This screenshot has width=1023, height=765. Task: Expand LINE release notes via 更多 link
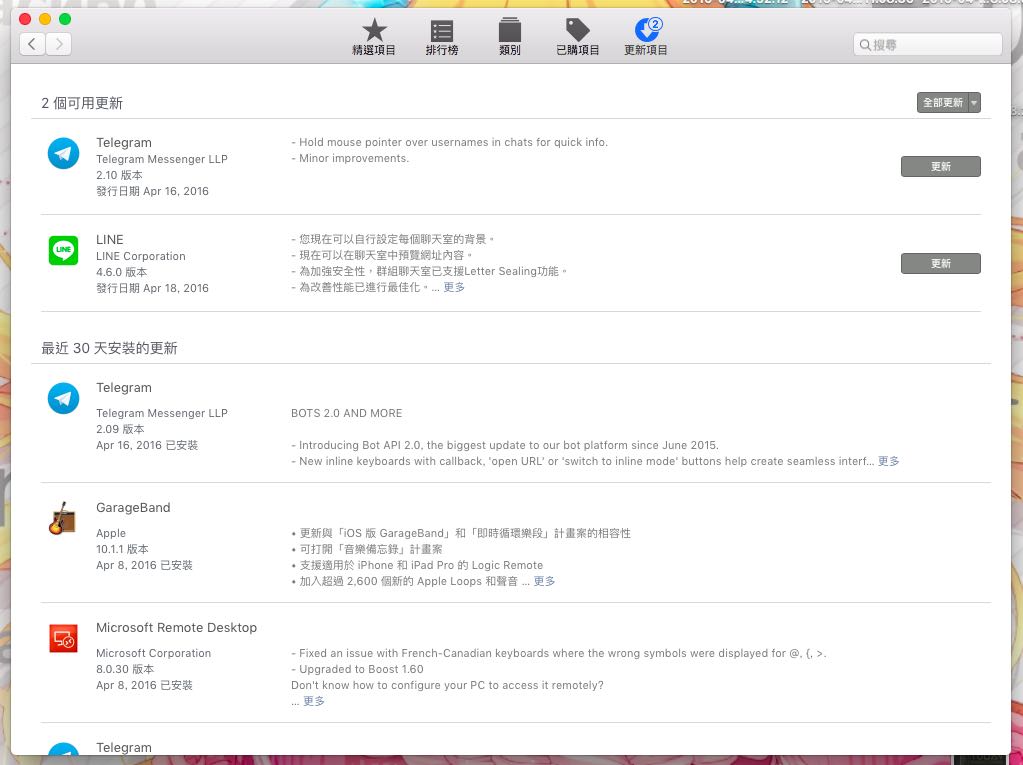454,287
